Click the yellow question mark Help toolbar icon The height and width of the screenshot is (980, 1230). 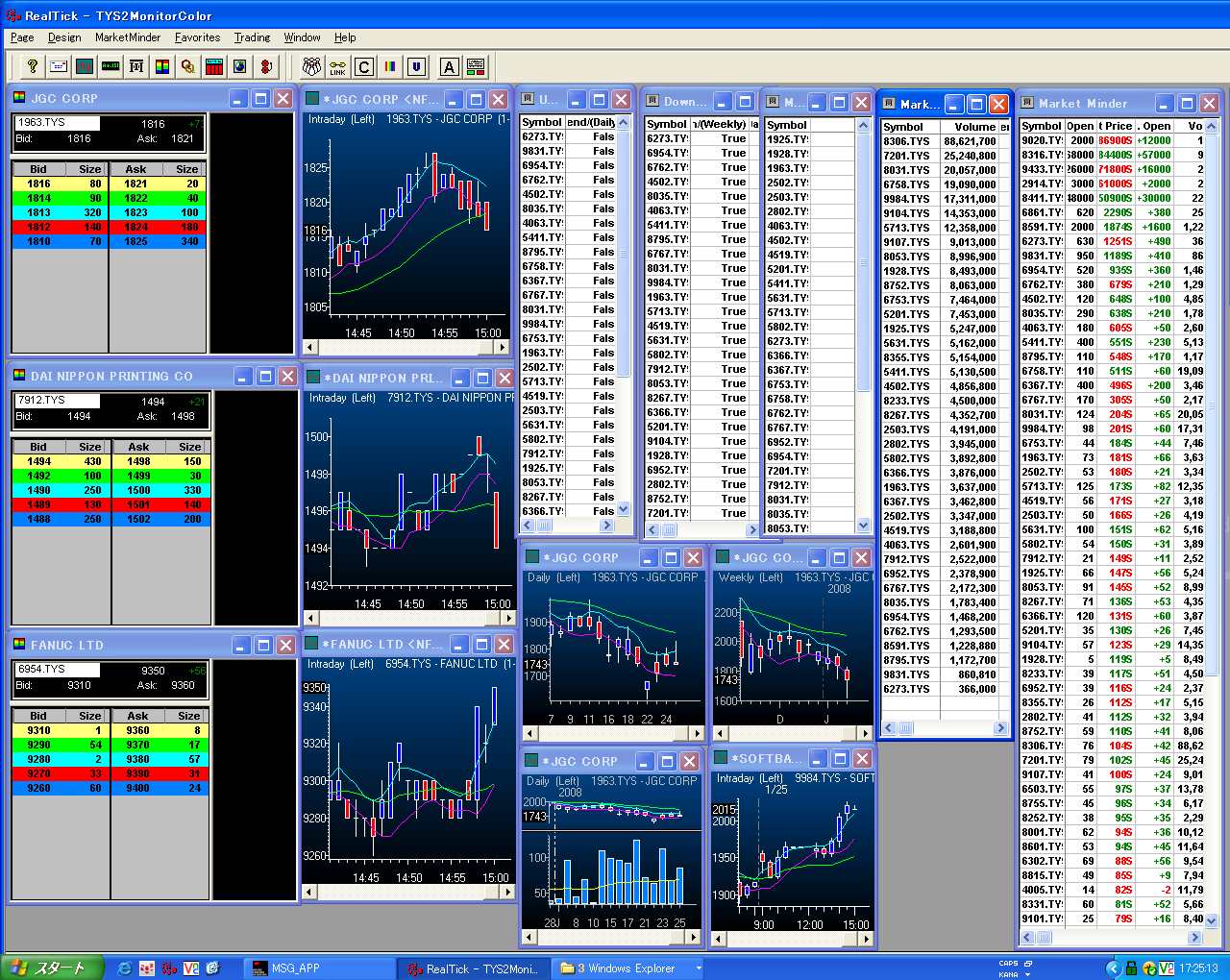33,66
